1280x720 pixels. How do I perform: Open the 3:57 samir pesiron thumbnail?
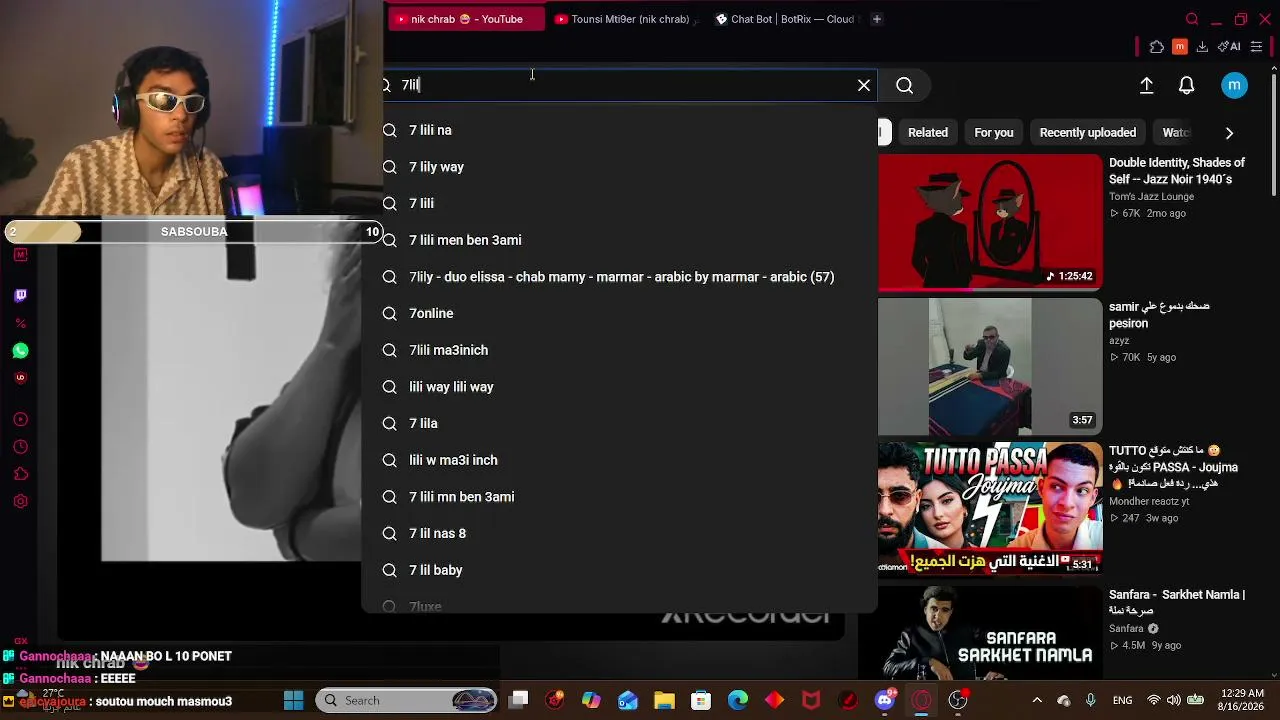[990, 367]
